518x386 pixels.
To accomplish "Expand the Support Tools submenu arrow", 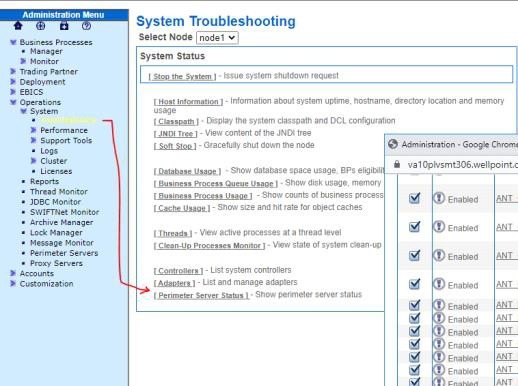I will point(33,140).
